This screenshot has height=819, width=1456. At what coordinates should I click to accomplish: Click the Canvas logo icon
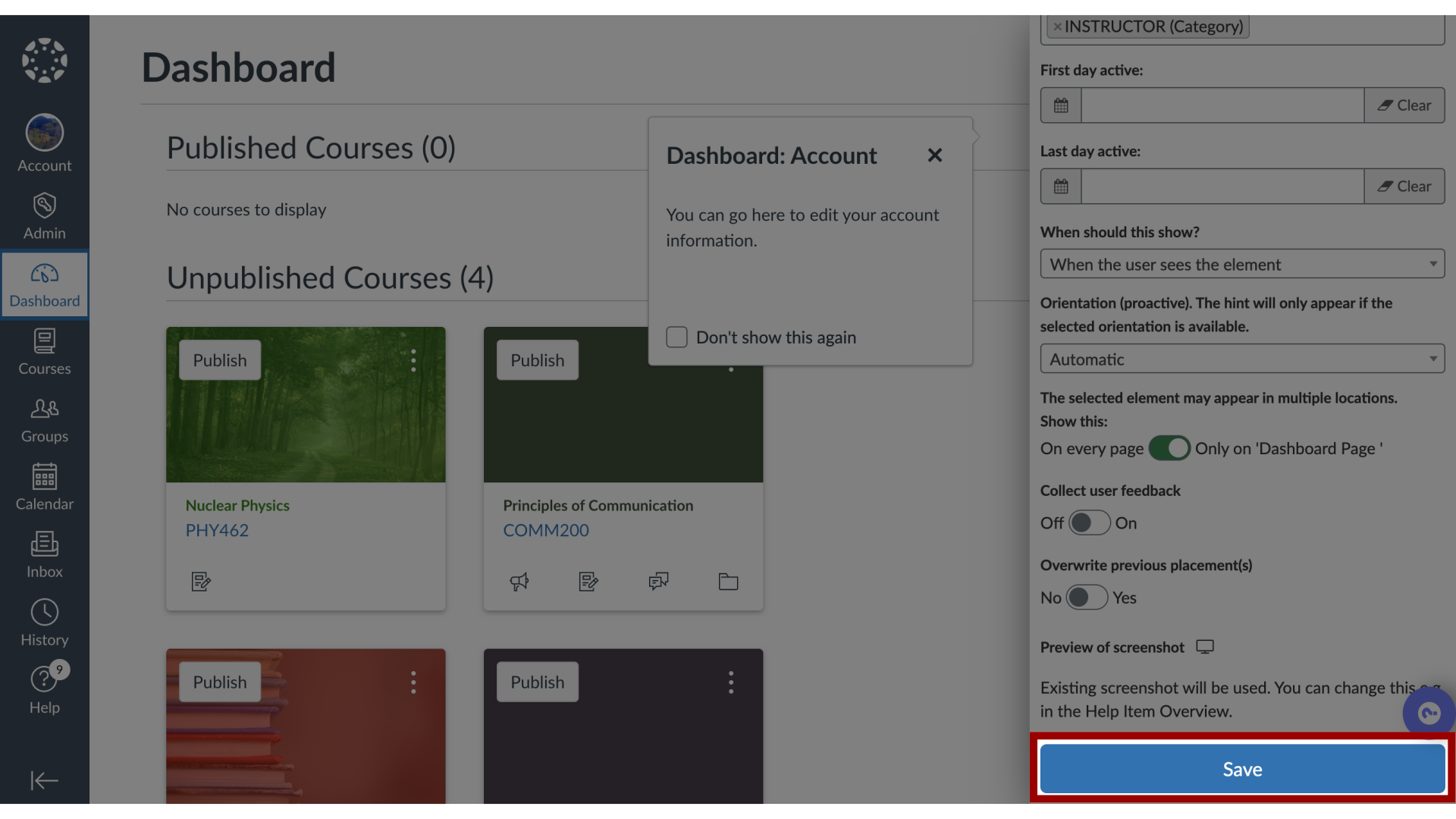click(x=45, y=60)
